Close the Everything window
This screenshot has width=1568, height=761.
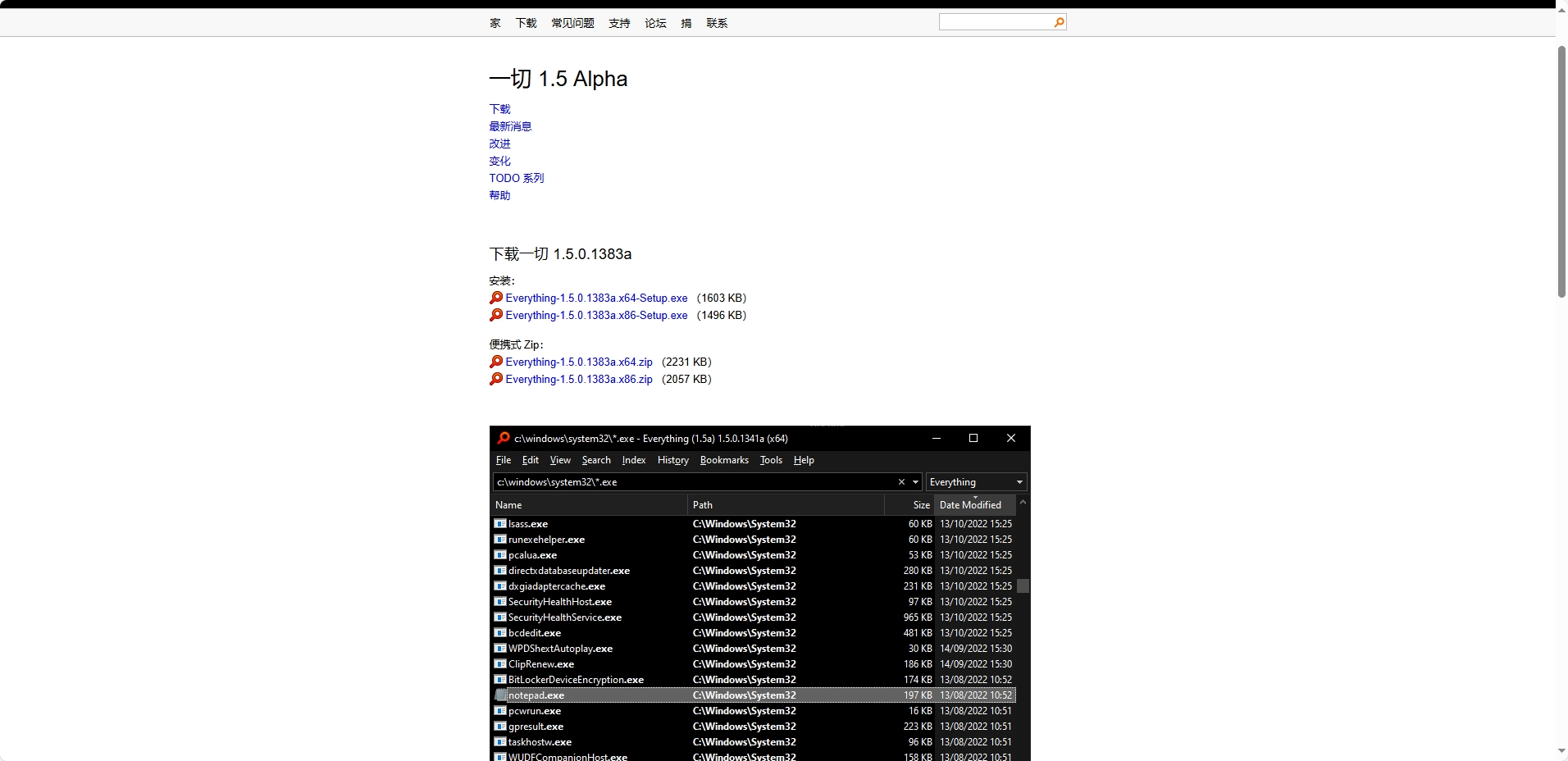tap(1011, 438)
